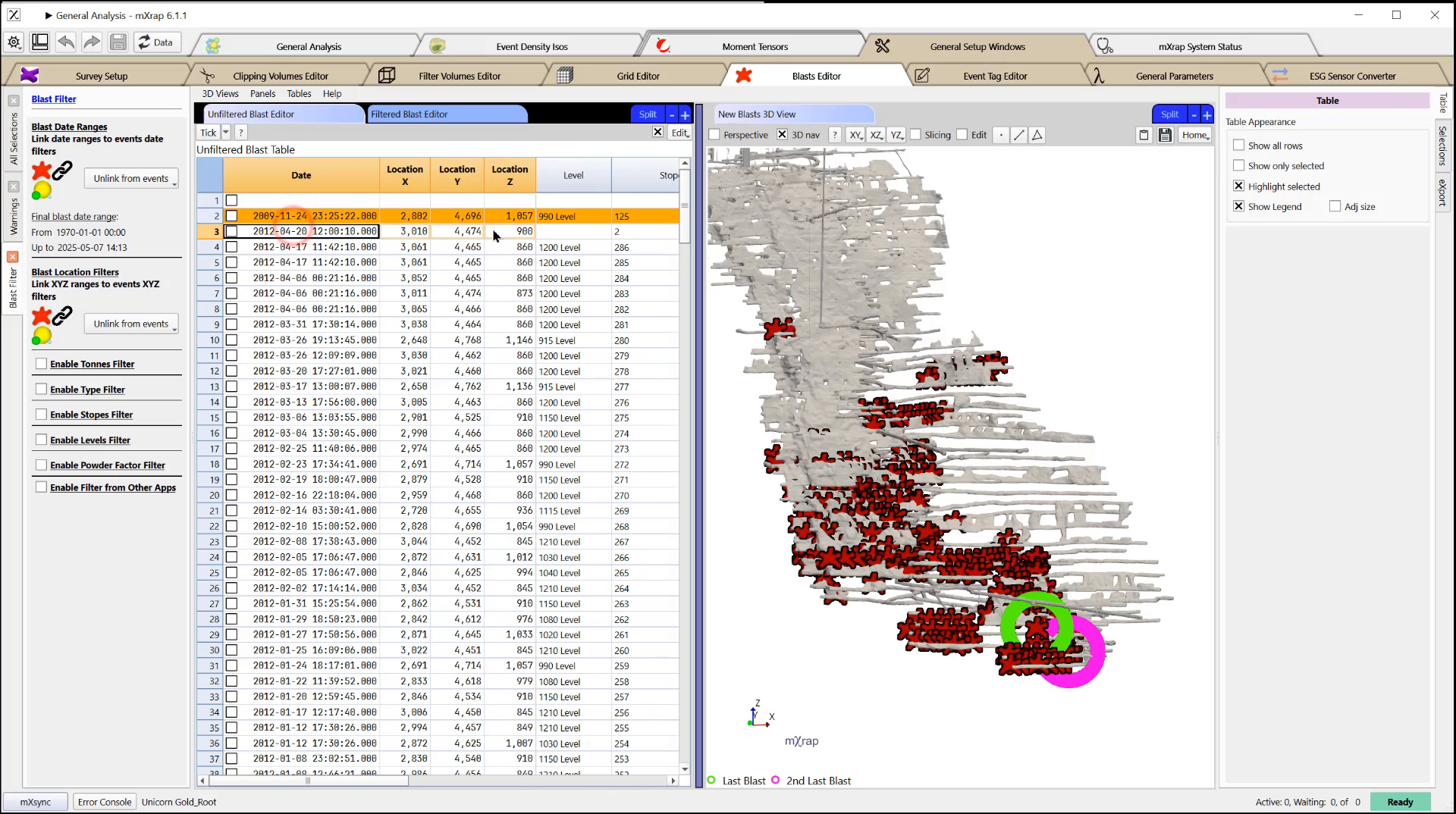Enable the Levels Filter checkbox

coord(41,439)
